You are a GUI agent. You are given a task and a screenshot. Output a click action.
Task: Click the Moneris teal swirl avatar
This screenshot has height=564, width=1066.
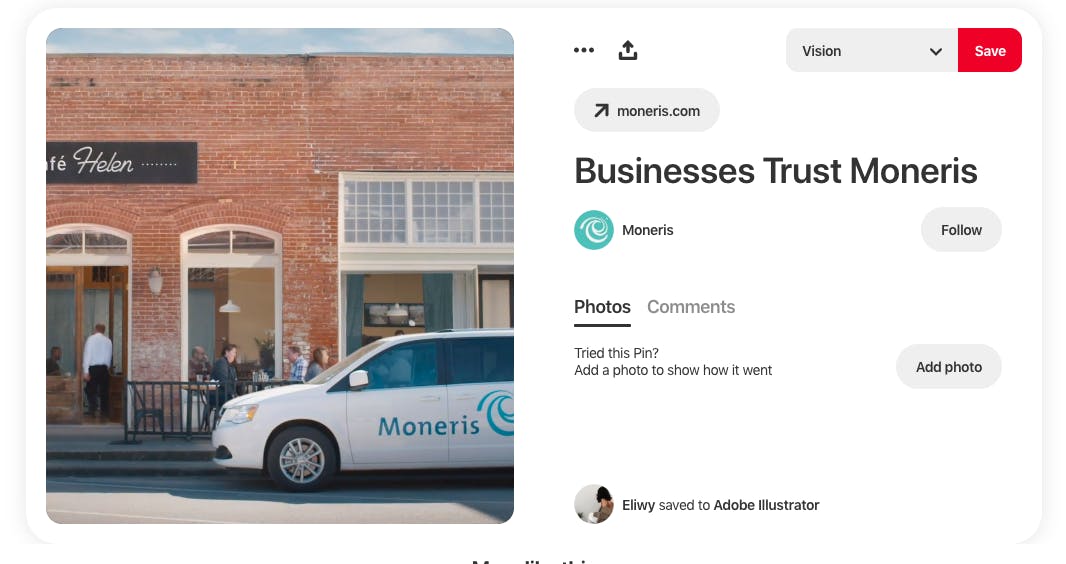click(594, 230)
